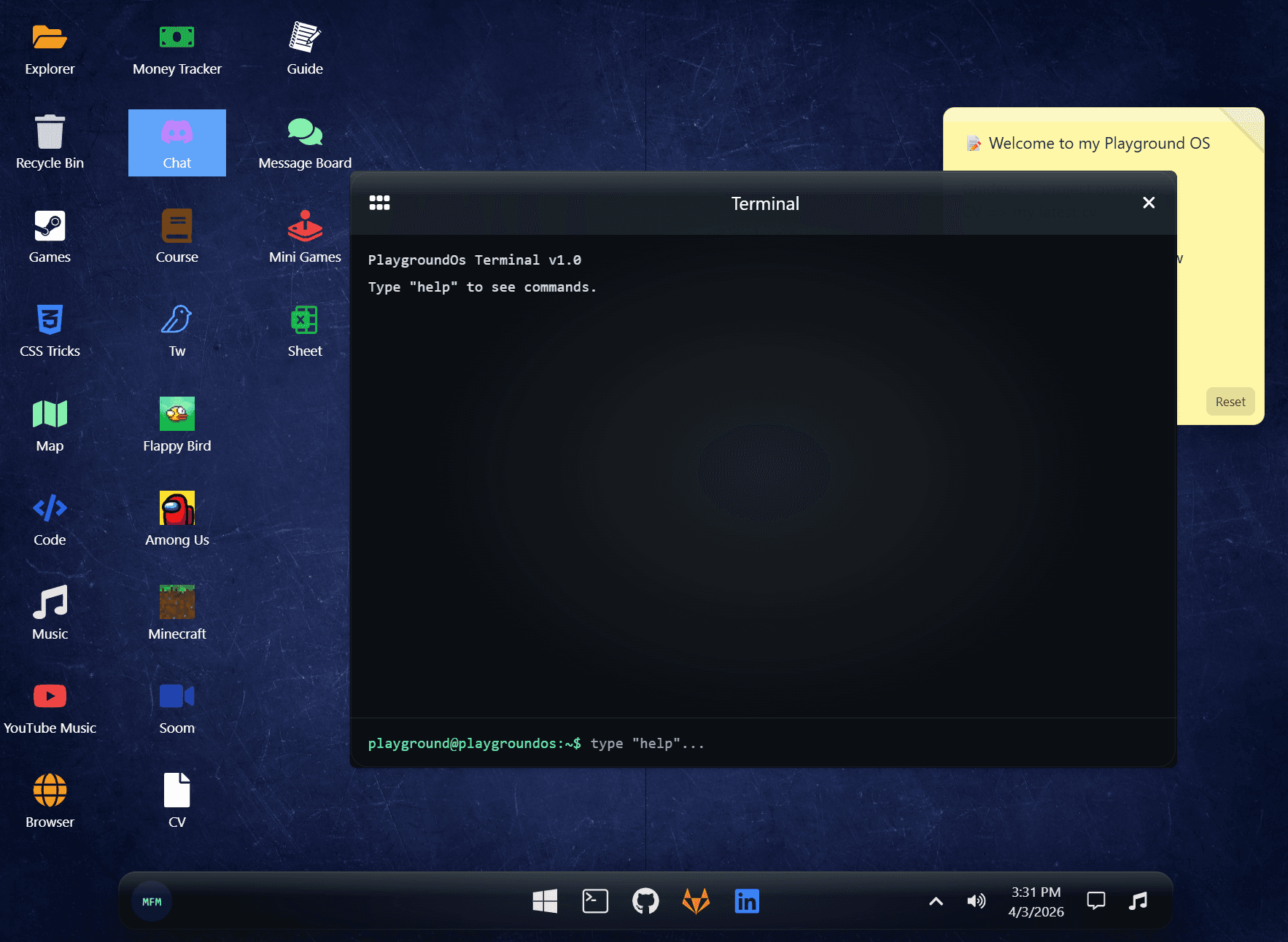Expand the system tray chevron
Viewport: 1288px width, 942px height.
[936, 901]
